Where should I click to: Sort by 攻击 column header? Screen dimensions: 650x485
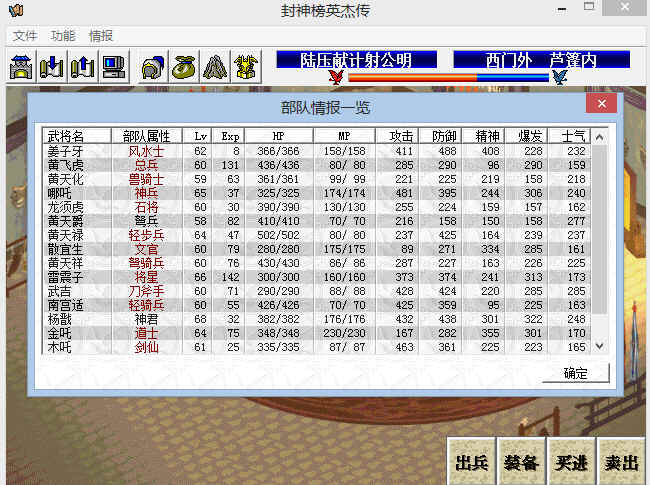(x=397, y=136)
